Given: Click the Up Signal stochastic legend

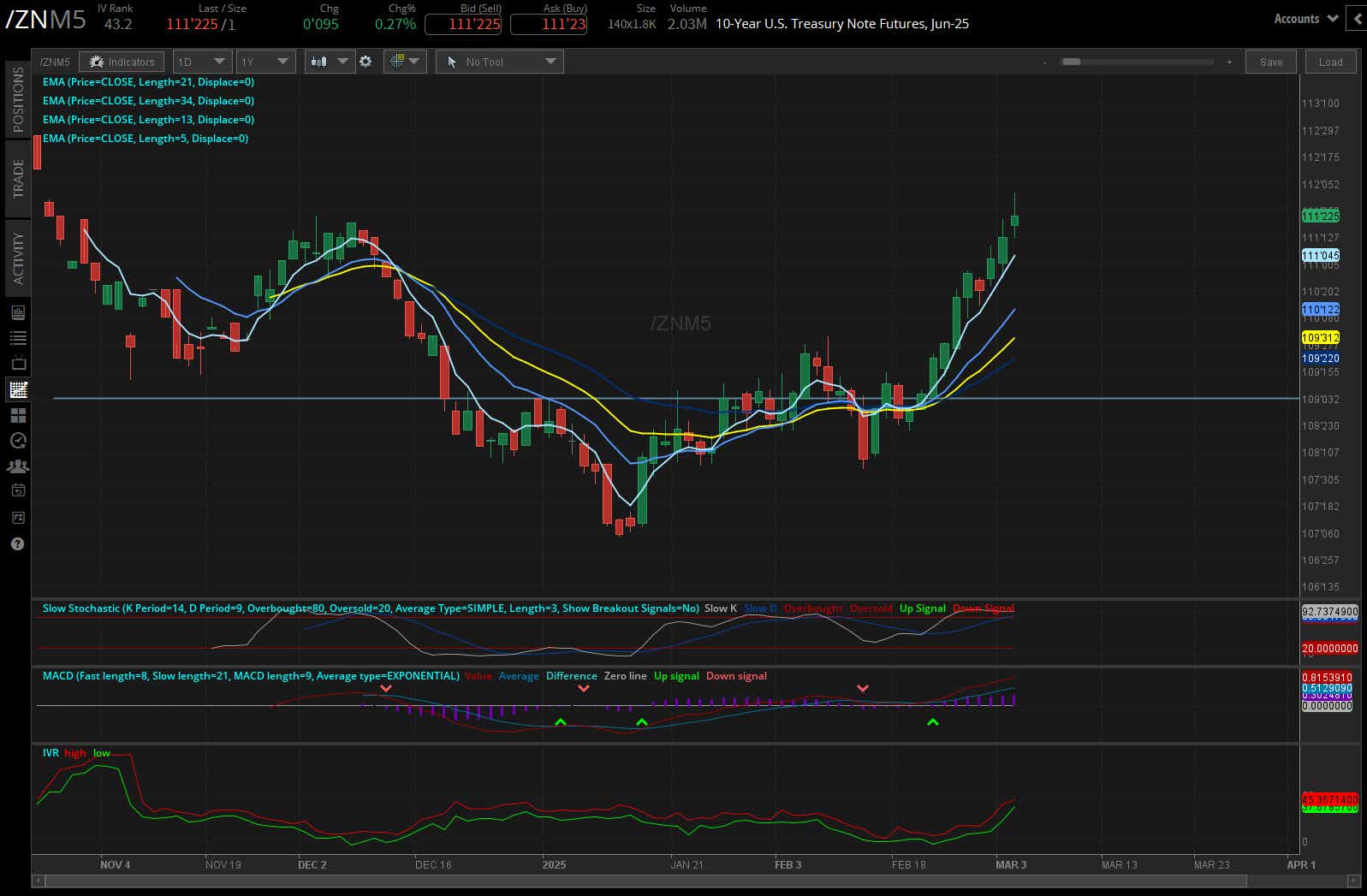Looking at the screenshot, I should tap(922, 608).
